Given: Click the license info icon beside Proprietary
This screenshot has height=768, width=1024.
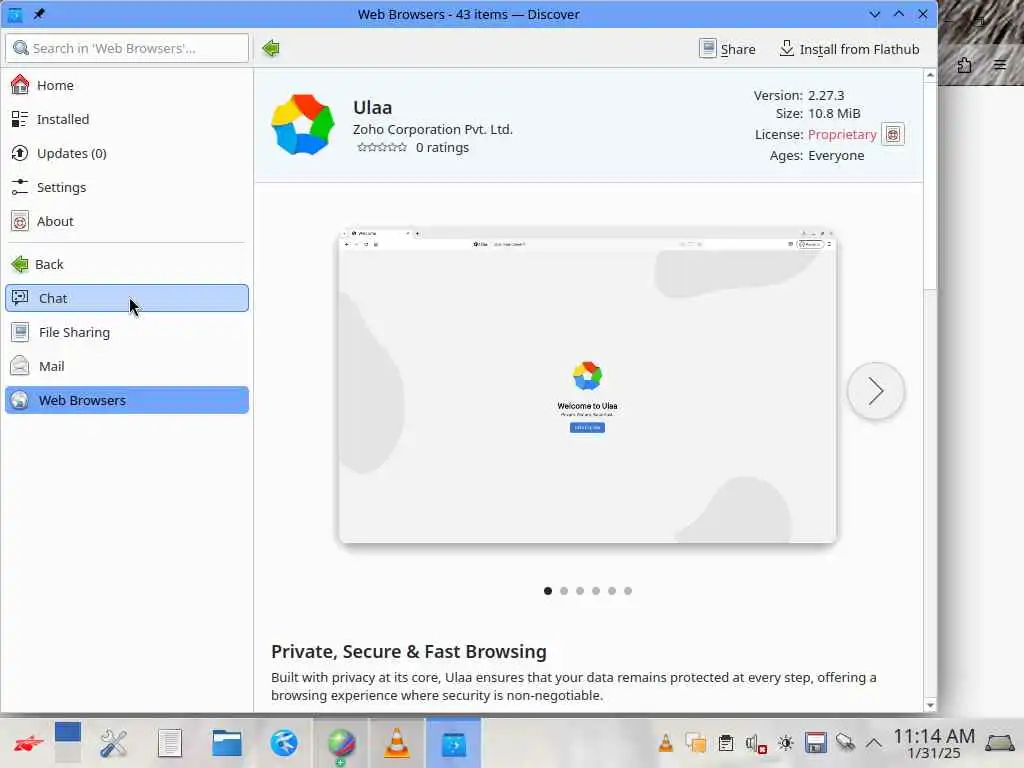Looking at the screenshot, I should pyautogui.click(x=893, y=134).
